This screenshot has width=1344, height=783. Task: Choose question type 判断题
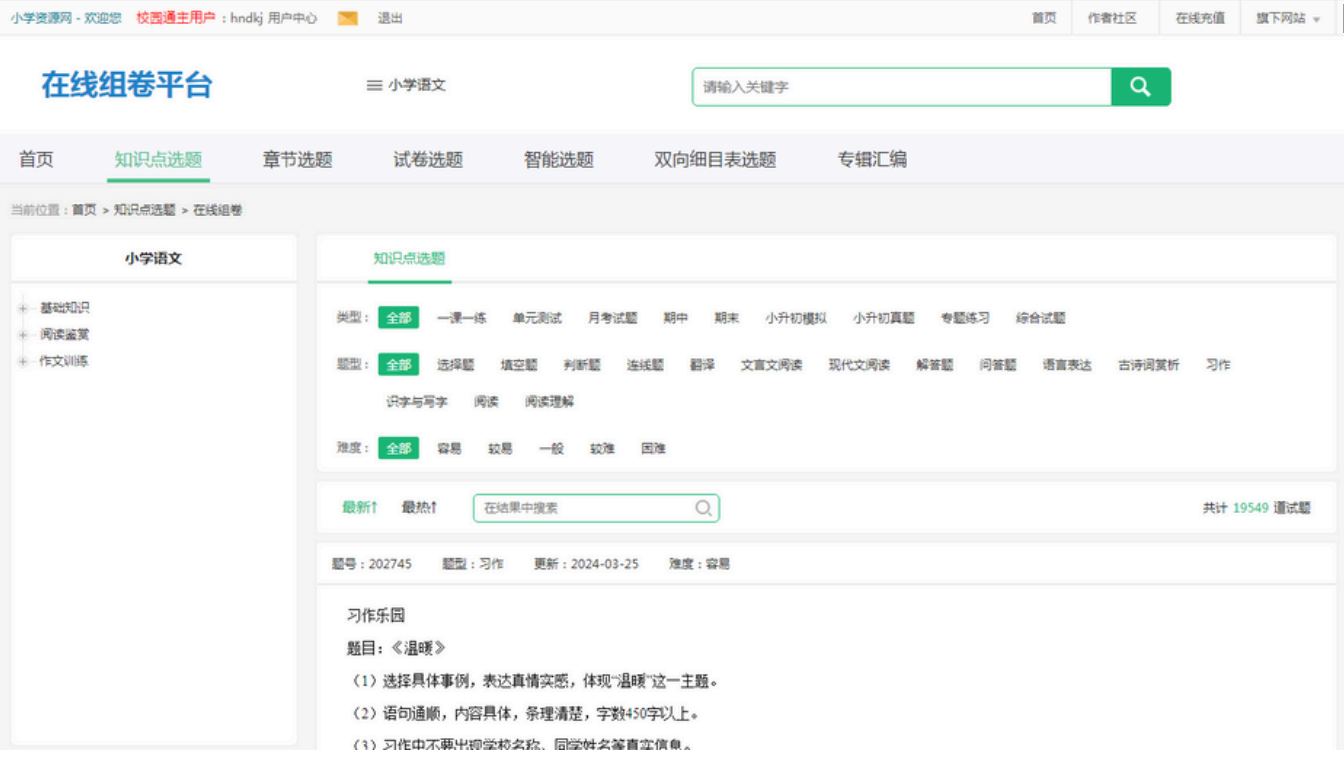click(582, 365)
